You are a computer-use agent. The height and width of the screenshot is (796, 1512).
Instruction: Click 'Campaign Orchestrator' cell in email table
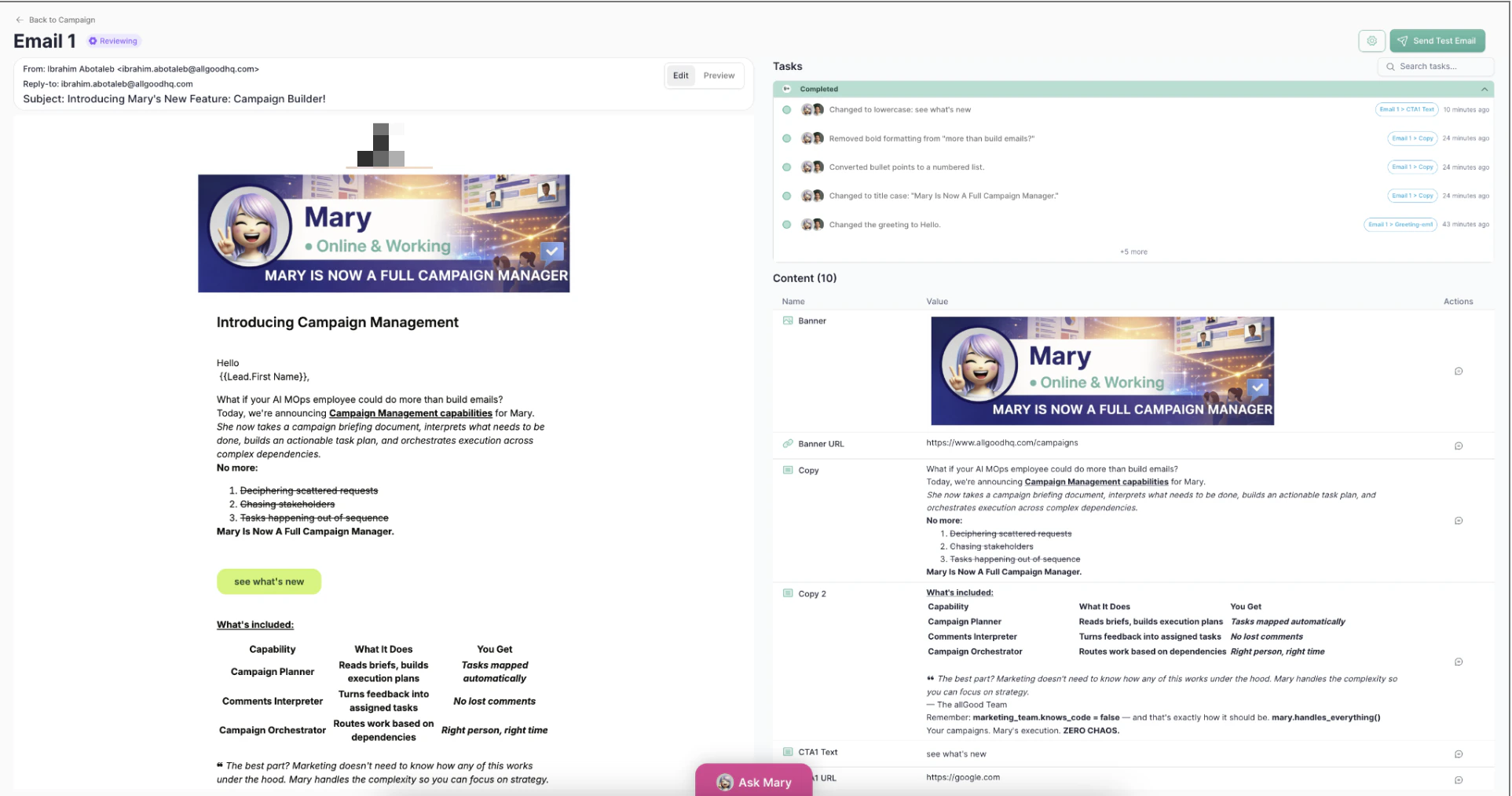[x=272, y=730]
